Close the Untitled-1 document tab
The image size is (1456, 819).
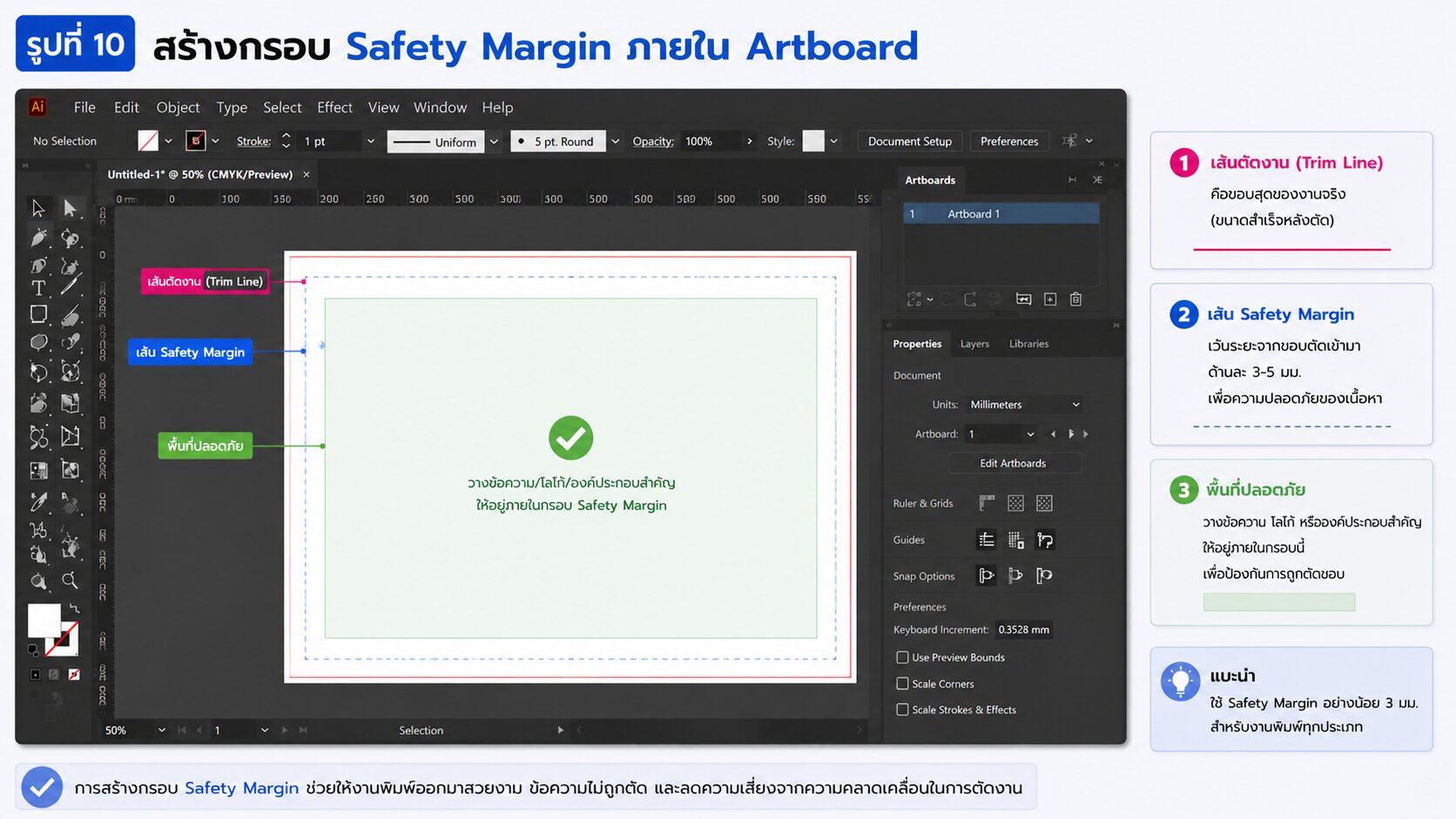(x=307, y=174)
